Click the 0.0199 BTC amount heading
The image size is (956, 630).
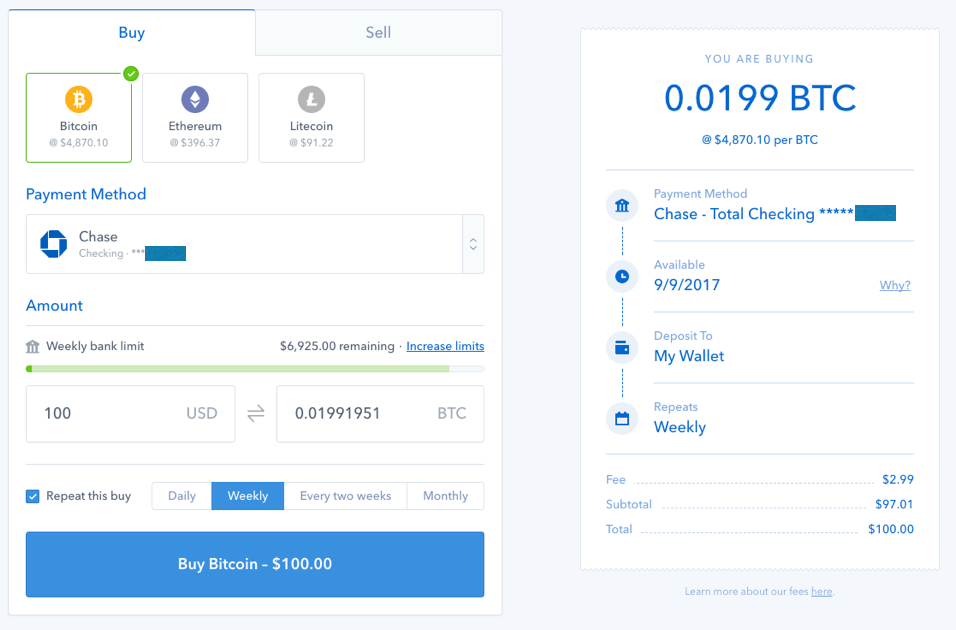(760, 98)
